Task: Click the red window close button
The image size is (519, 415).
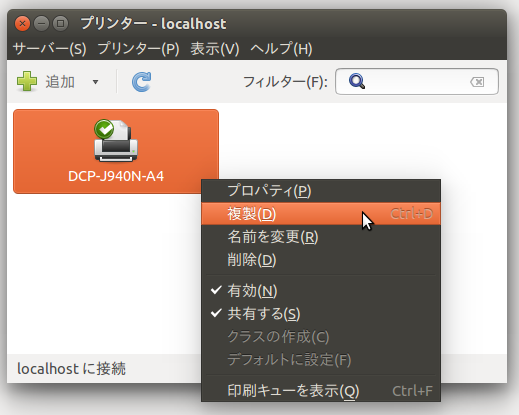Action: pyautogui.click(x=22, y=24)
